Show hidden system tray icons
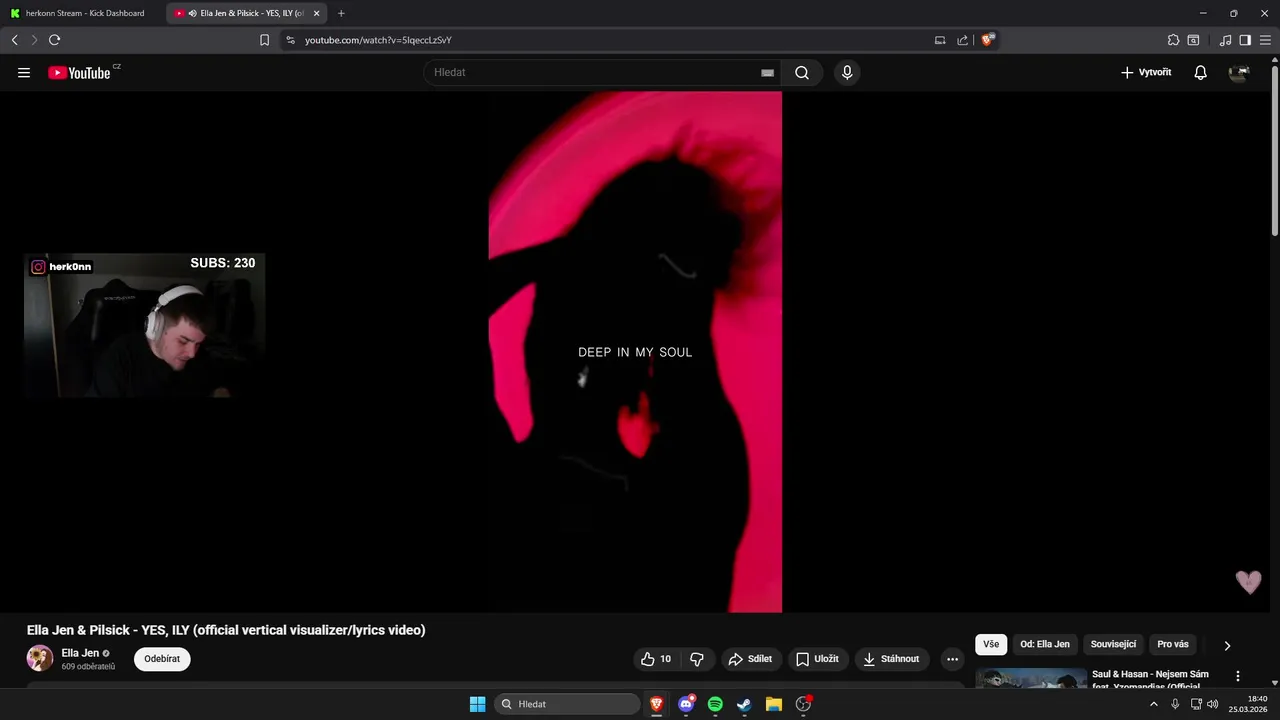 [x=1153, y=704]
